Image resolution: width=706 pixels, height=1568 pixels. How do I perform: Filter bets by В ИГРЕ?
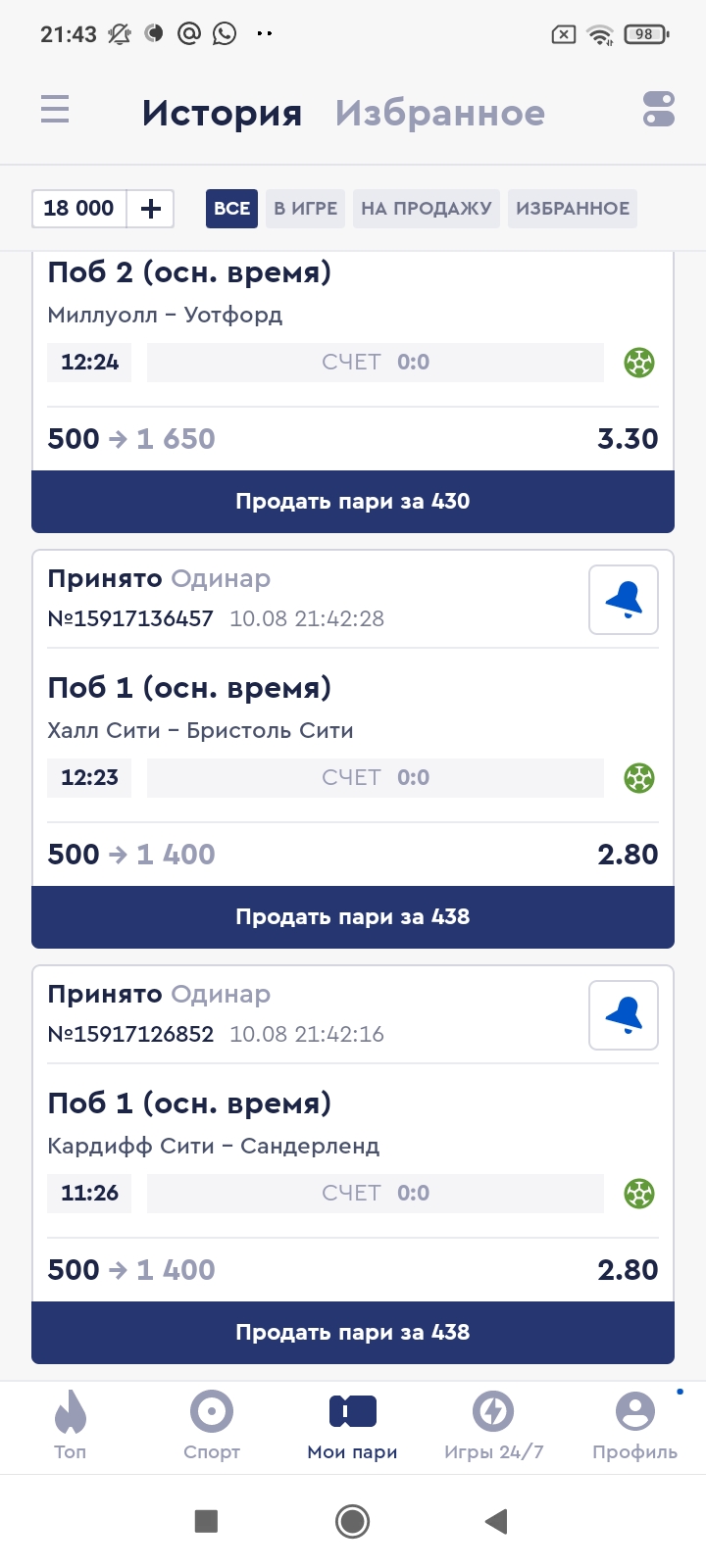tap(305, 209)
